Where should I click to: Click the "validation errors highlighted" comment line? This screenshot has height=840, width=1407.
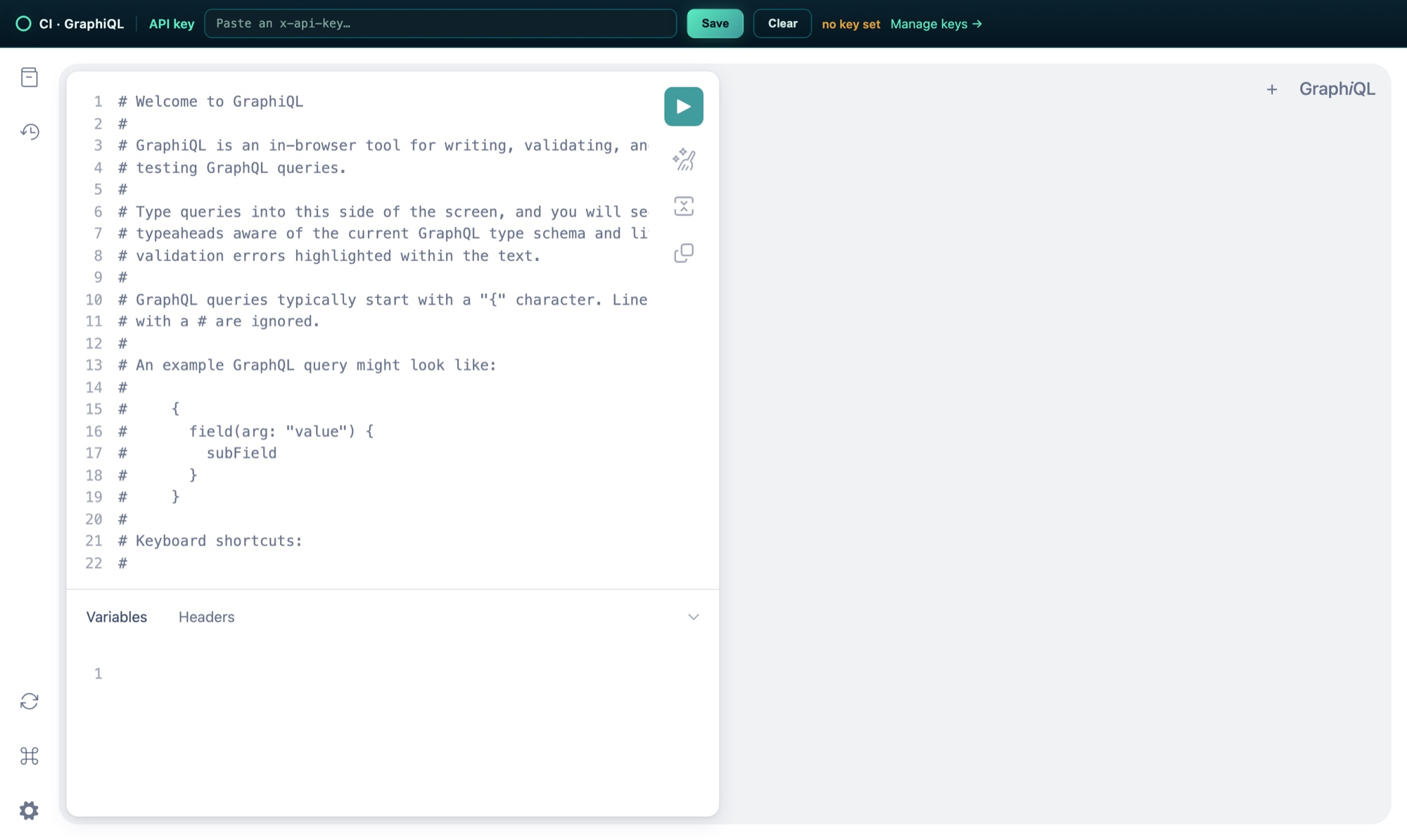point(329,255)
